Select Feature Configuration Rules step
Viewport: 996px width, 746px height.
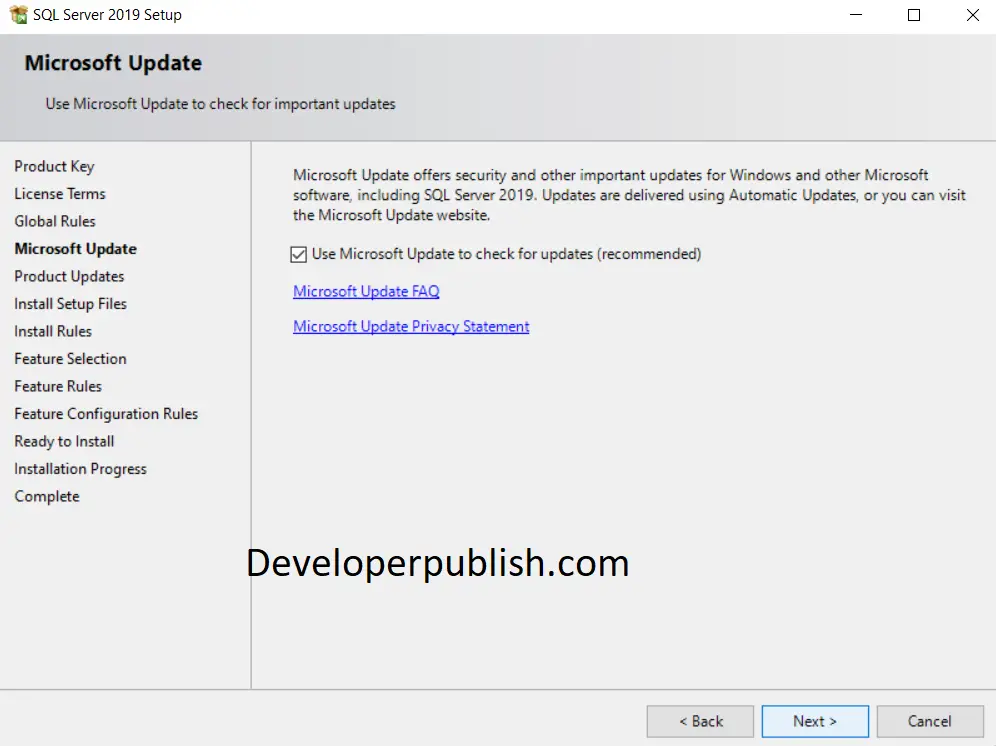coord(106,414)
